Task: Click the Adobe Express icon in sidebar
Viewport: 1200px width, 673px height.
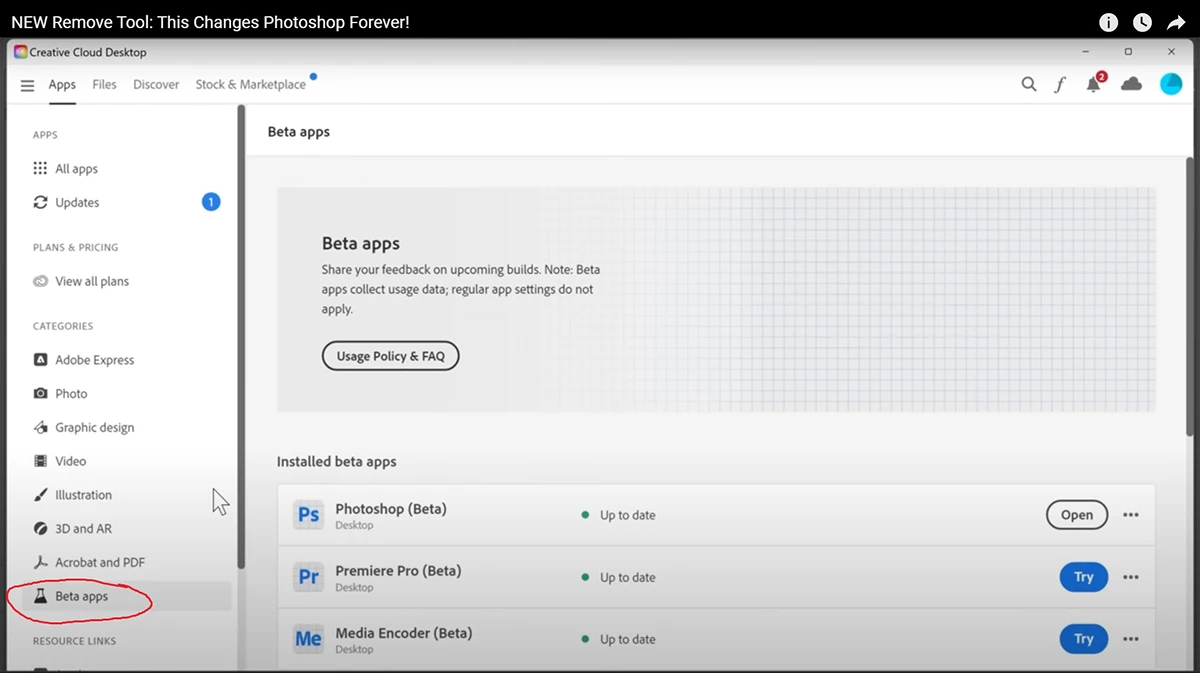Action: (40, 360)
